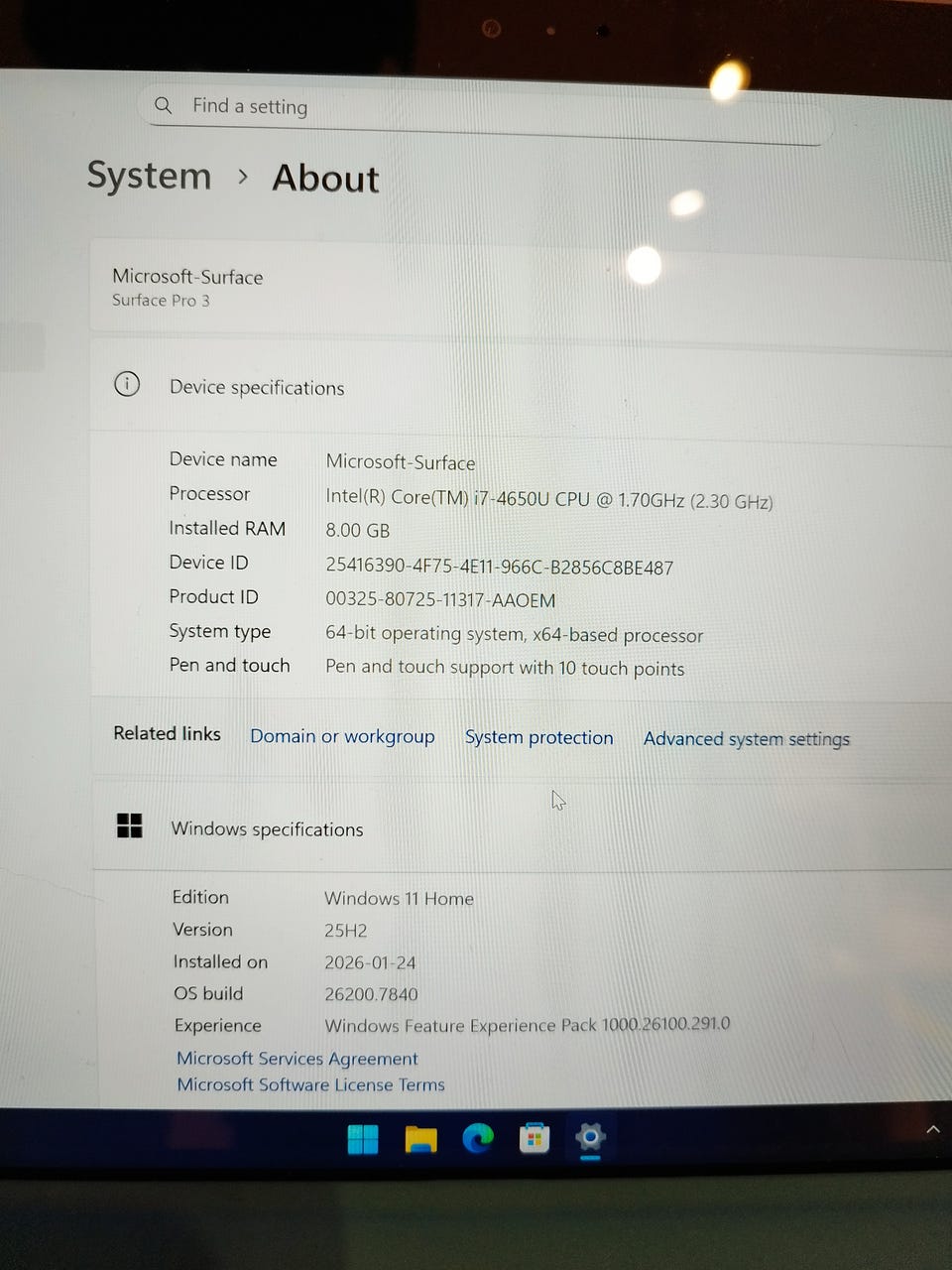Screen dimensions: 952x1270
Task: Click the 64-bit operating system value
Action: pos(515,635)
